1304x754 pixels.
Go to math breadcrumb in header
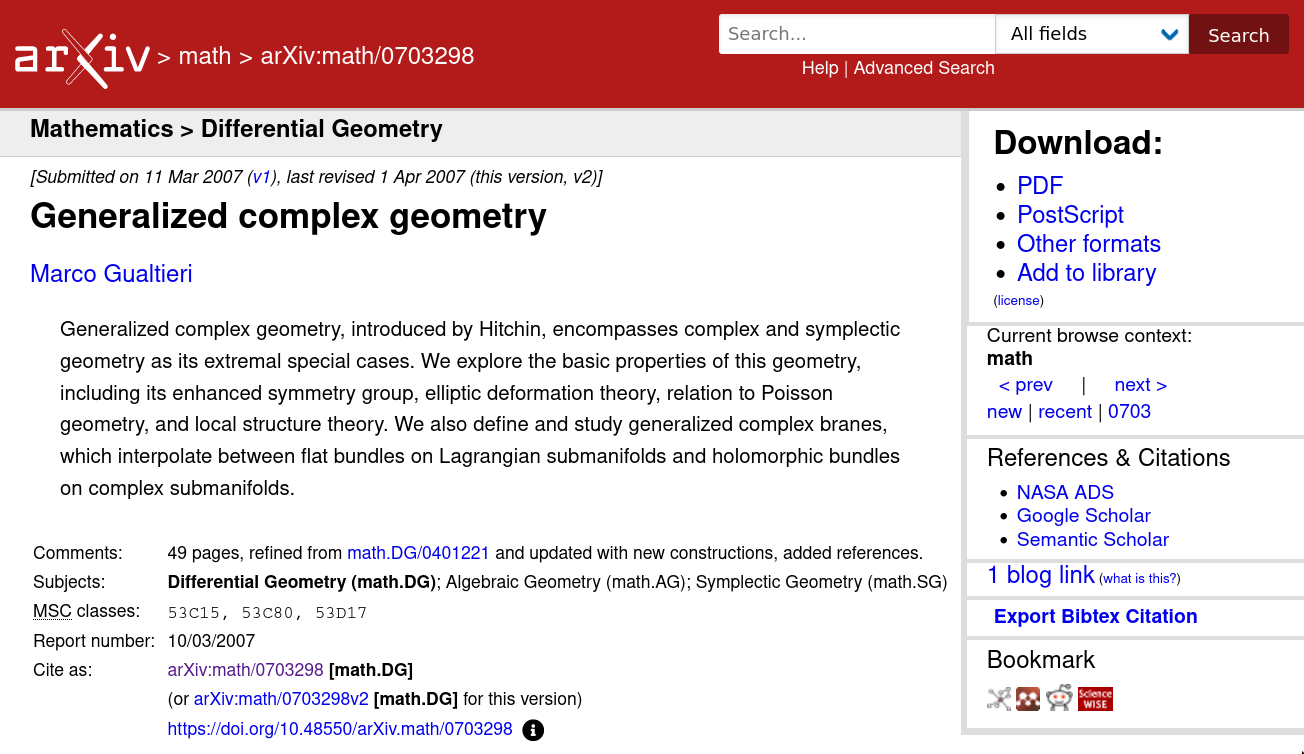point(204,56)
